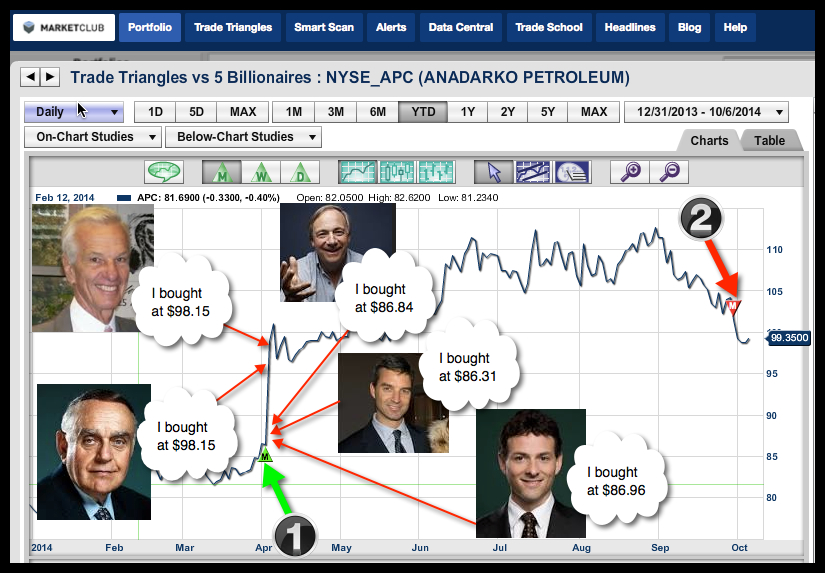Open the Daily interval dropdown
Screen dimensions: 825x573
pyautogui.click(x=74, y=112)
